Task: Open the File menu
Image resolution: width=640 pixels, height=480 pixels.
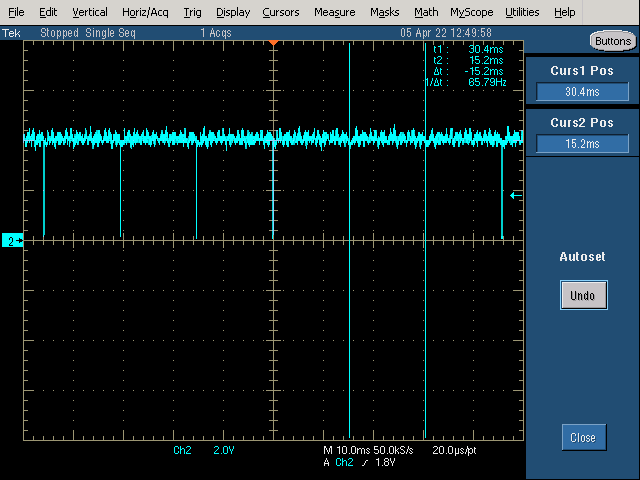Action: [x=16, y=12]
